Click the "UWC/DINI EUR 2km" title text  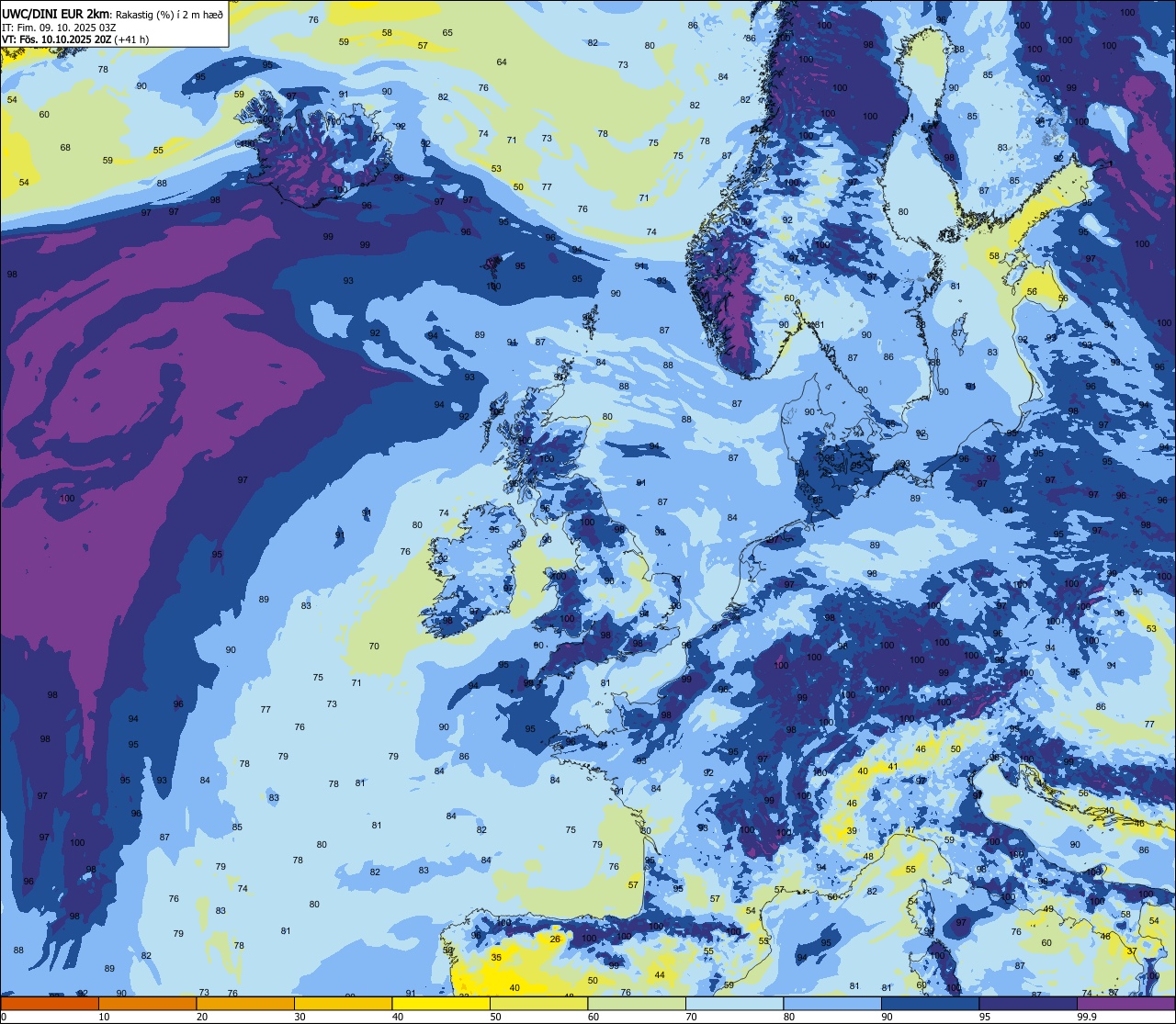[56, 13]
